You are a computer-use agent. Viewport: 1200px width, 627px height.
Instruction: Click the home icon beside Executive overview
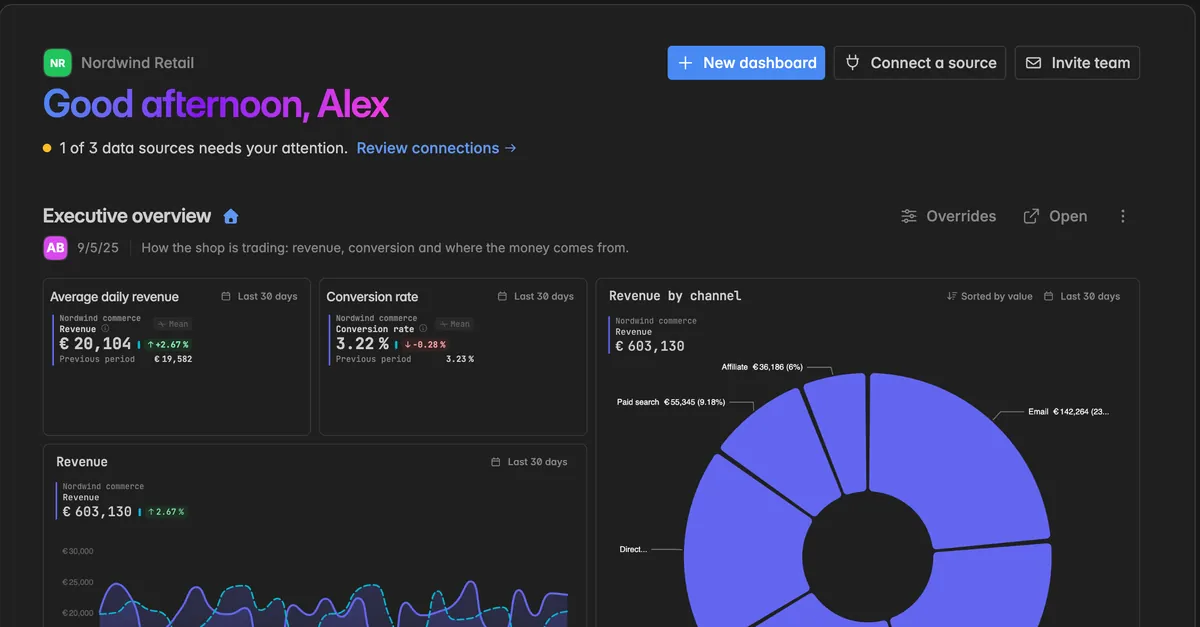click(231, 216)
